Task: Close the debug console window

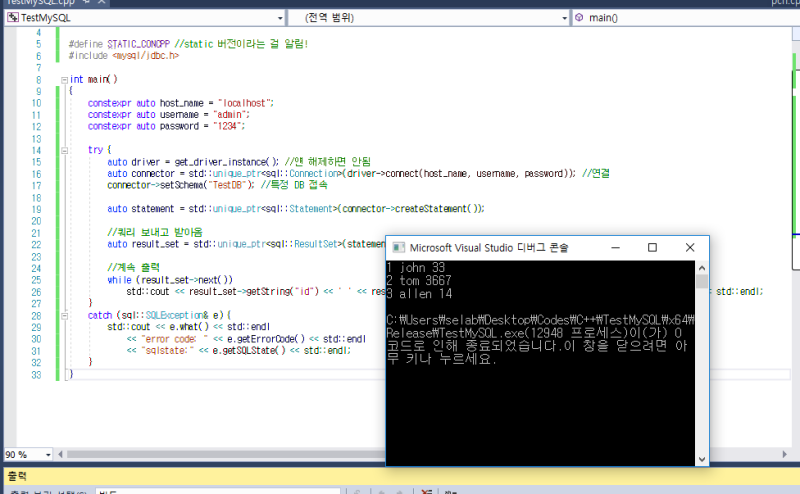Action: point(689,247)
